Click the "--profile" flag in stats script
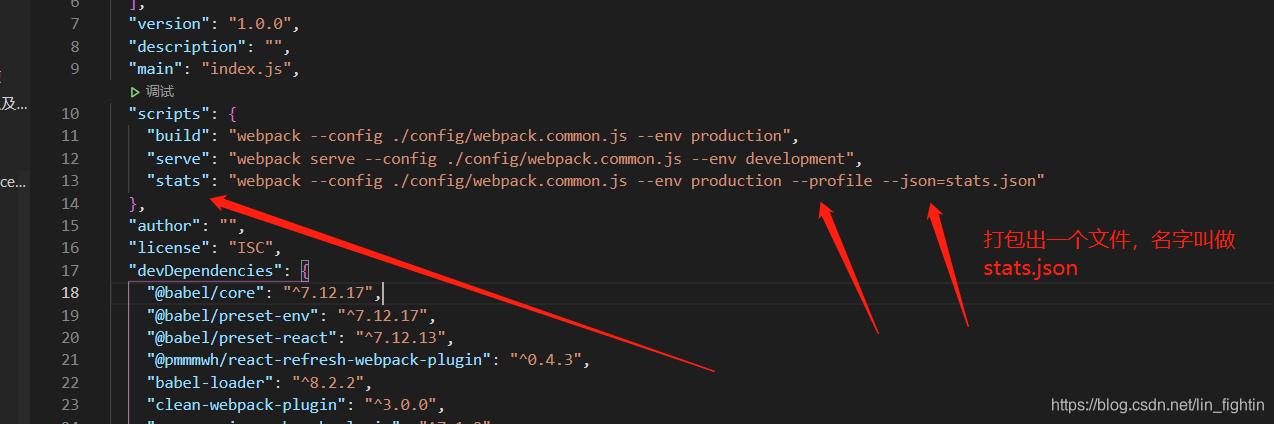This screenshot has height=424, width=1274. point(831,181)
